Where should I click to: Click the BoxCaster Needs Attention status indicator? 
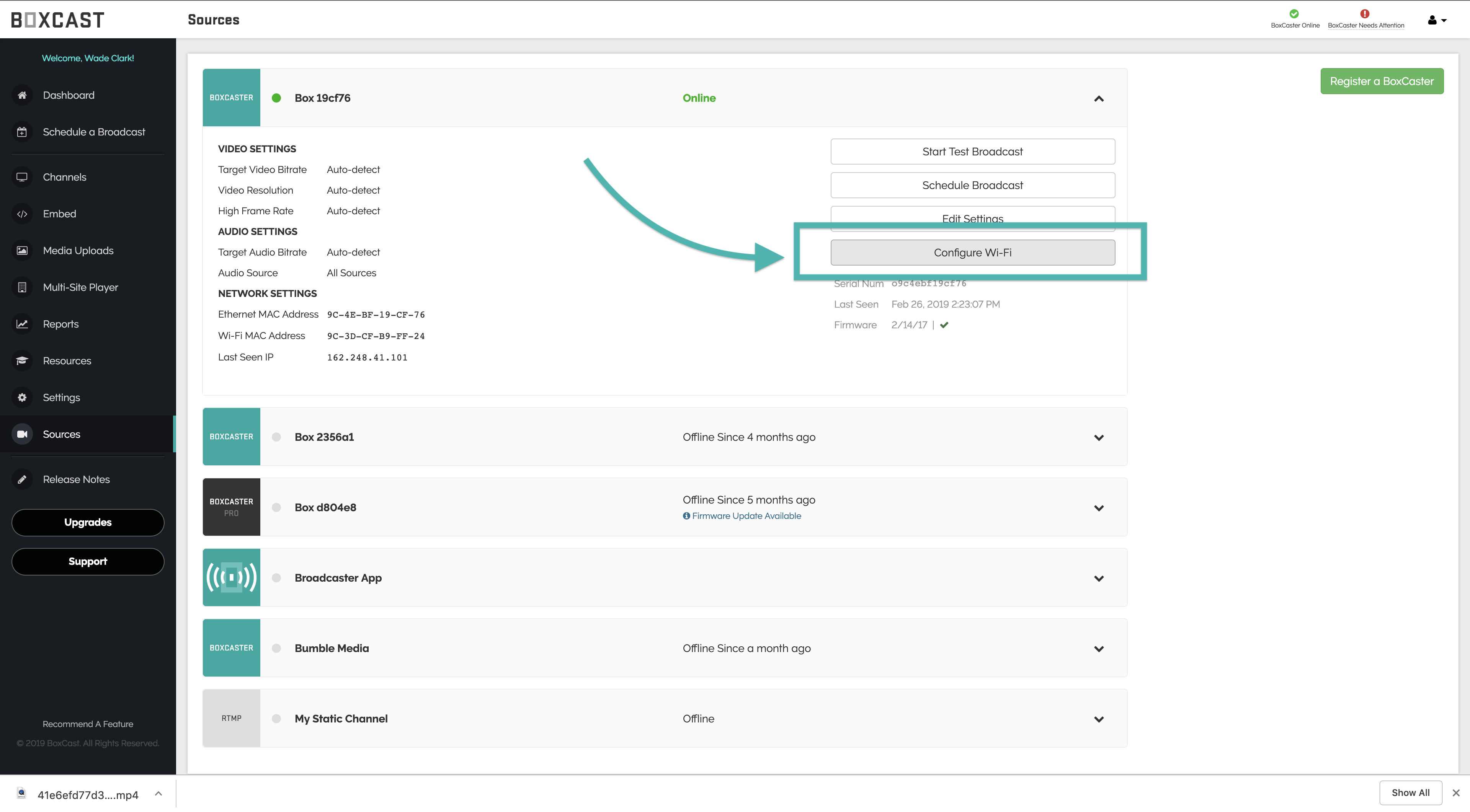1365,18
